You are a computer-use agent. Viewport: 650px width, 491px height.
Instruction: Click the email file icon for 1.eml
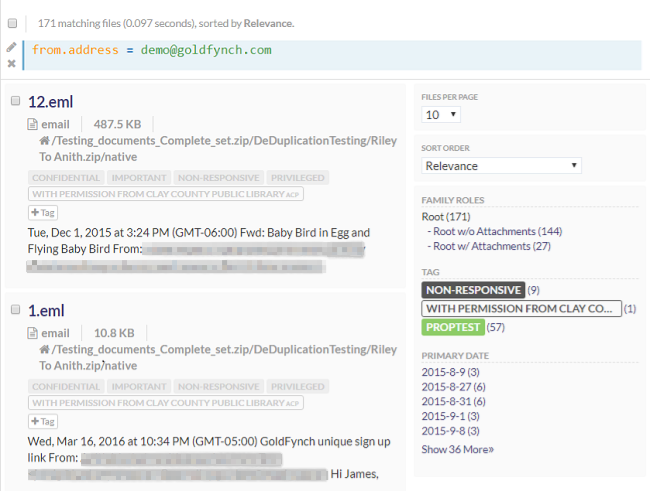33,333
